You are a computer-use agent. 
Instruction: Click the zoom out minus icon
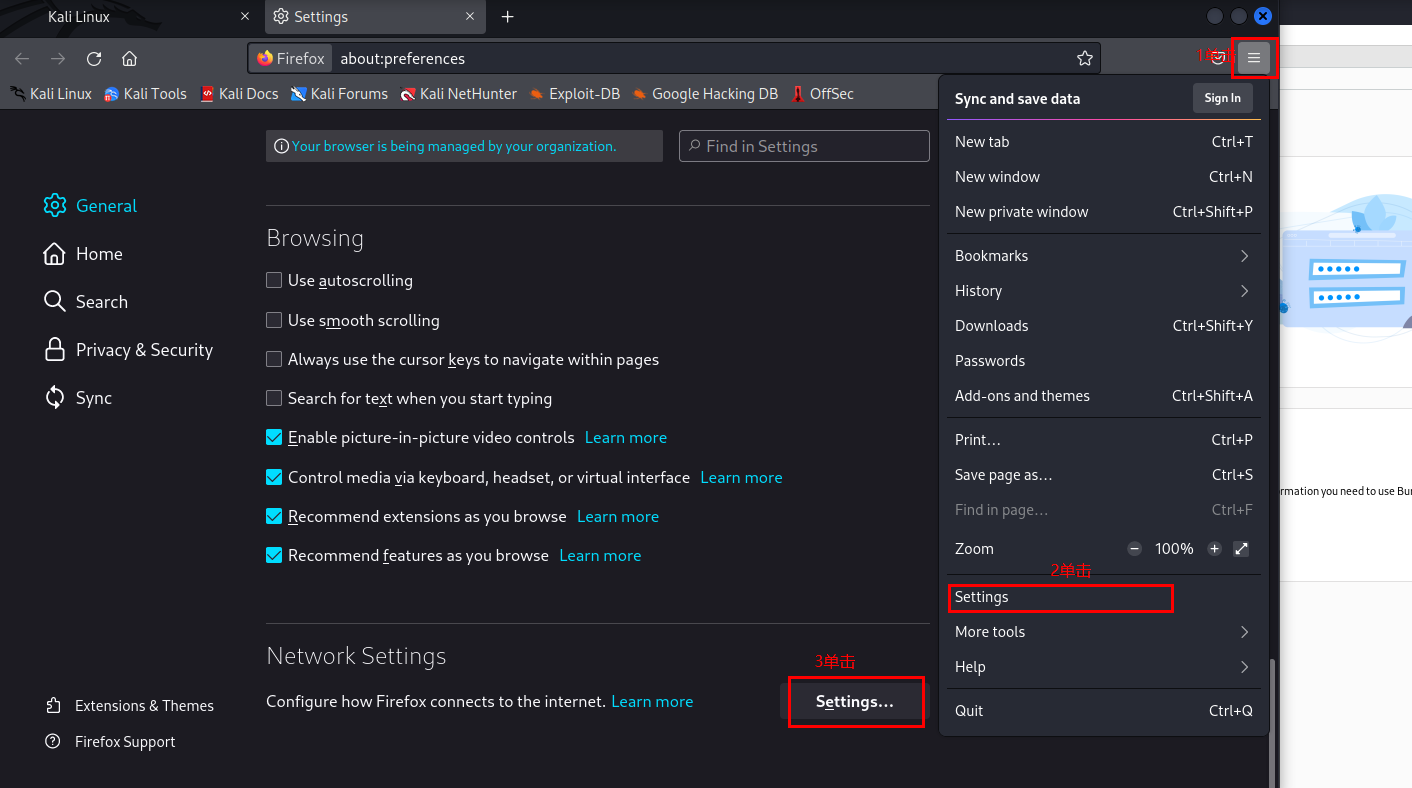point(1134,549)
